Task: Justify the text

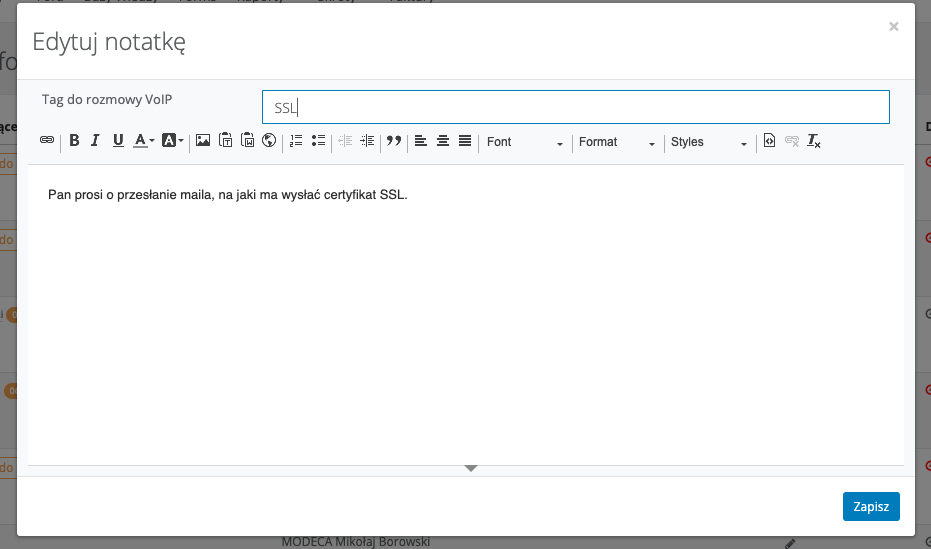Action: 465,140
